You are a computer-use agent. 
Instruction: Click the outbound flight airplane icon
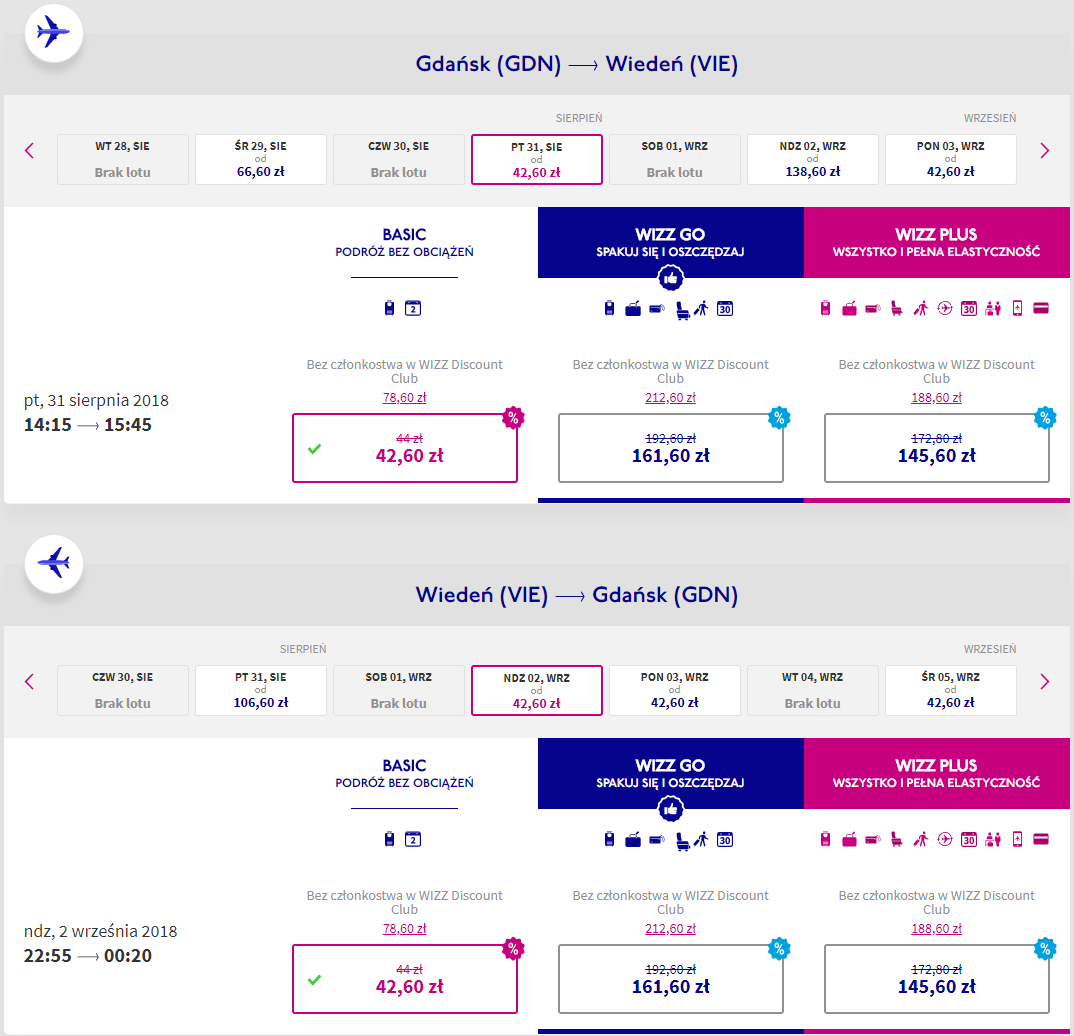click(53, 33)
